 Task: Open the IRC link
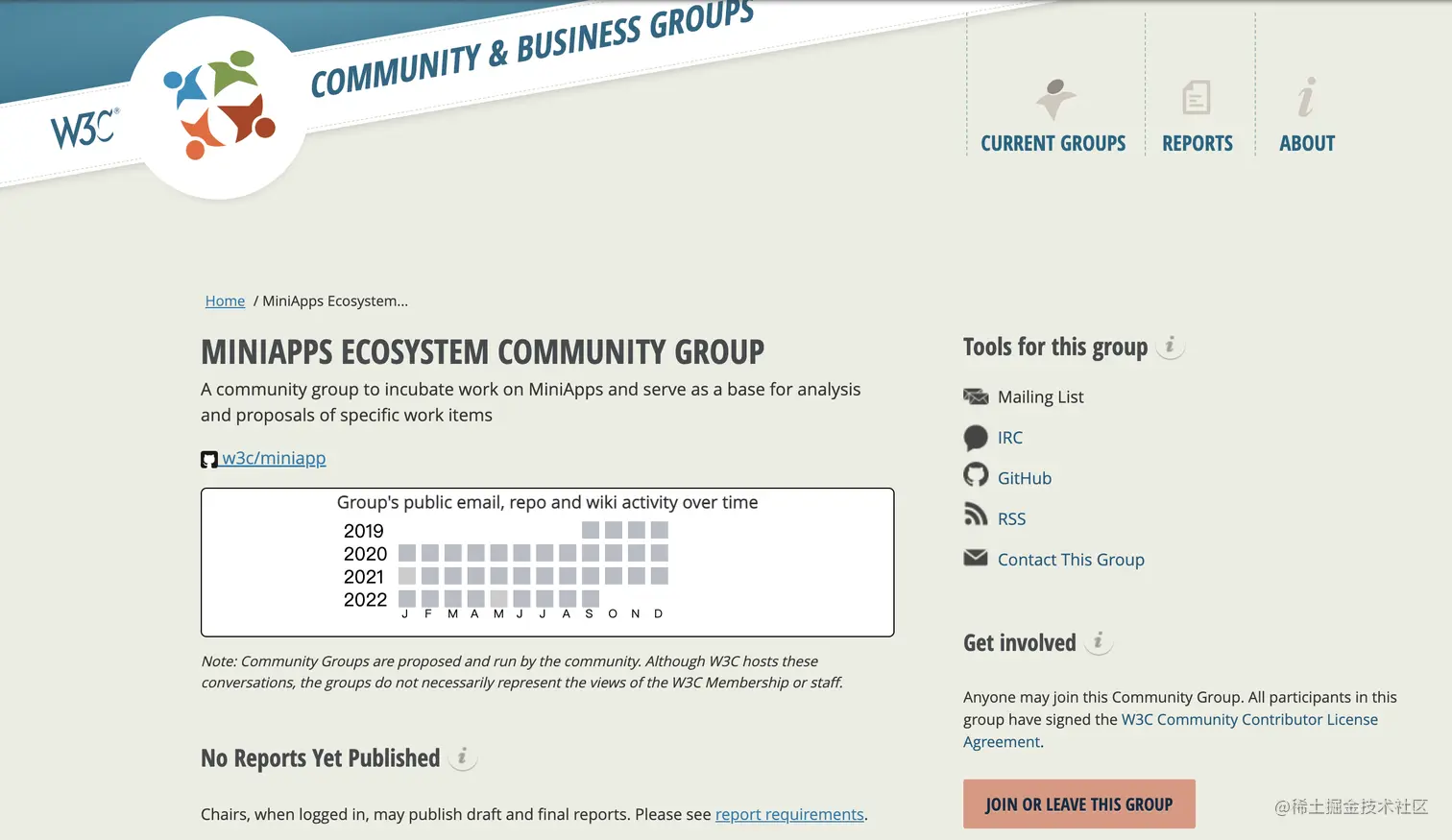pos(1010,438)
